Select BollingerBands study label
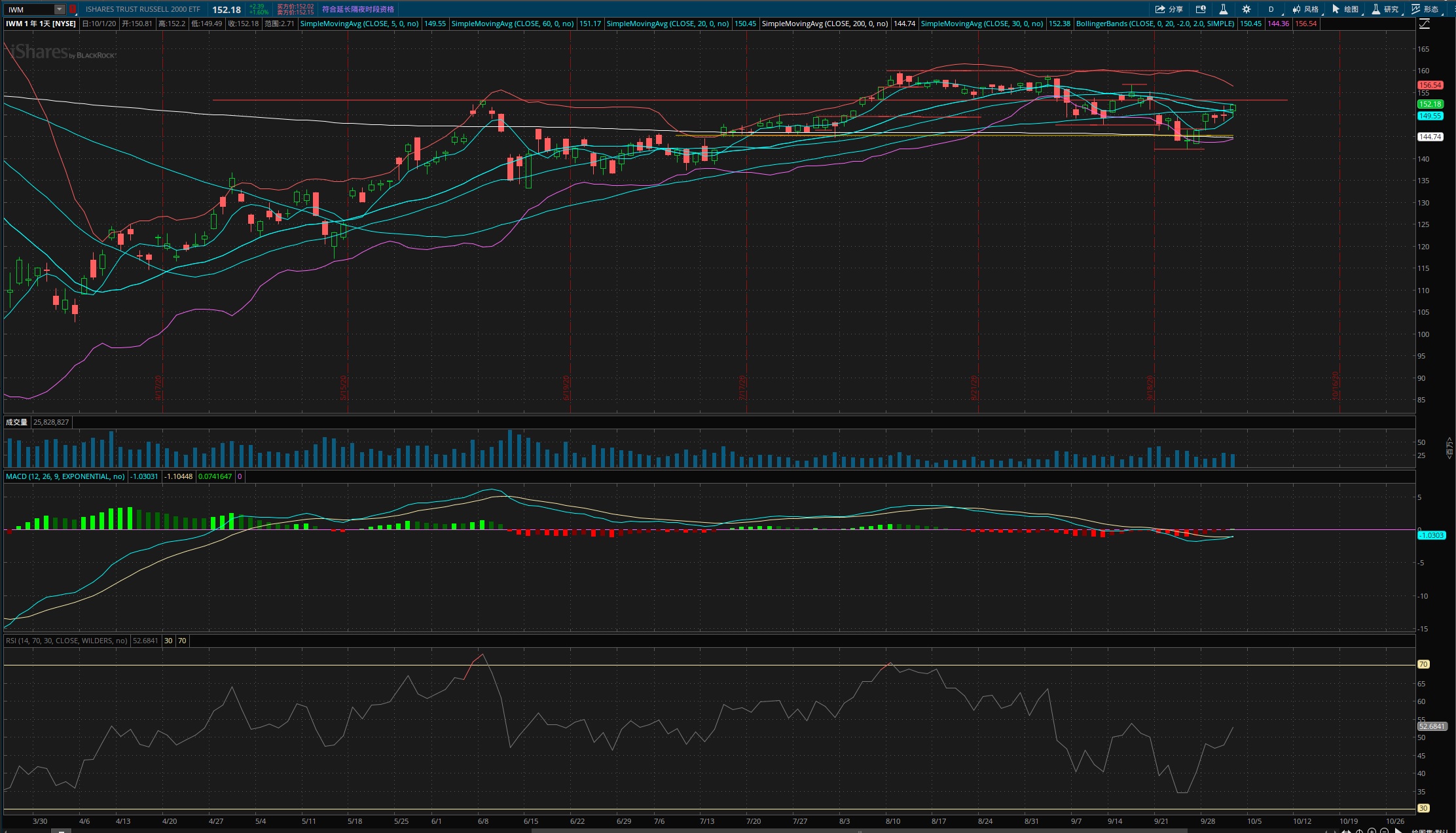 coord(1156,24)
